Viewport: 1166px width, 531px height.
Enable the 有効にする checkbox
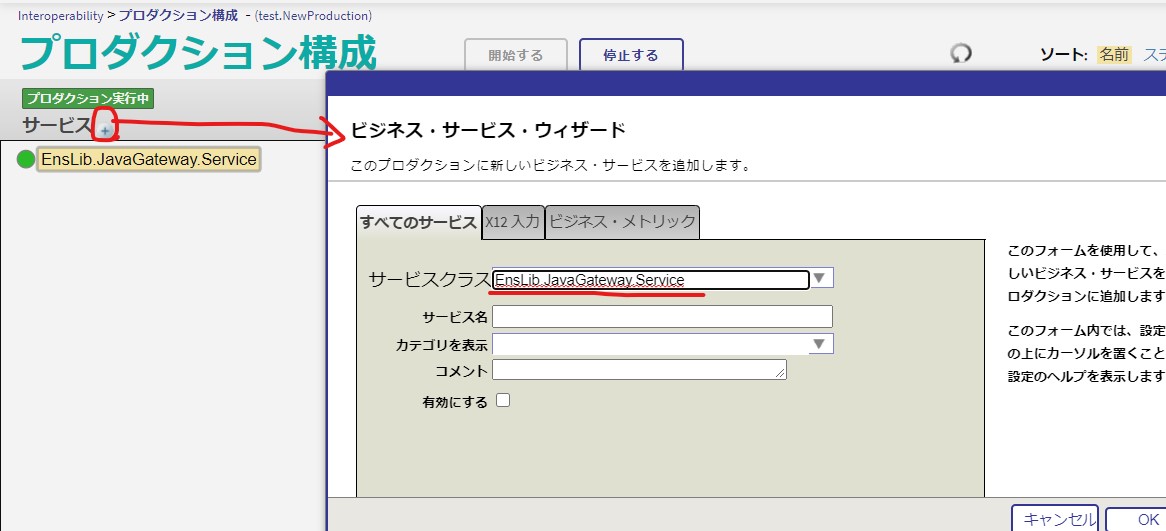(x=503, y=400)
